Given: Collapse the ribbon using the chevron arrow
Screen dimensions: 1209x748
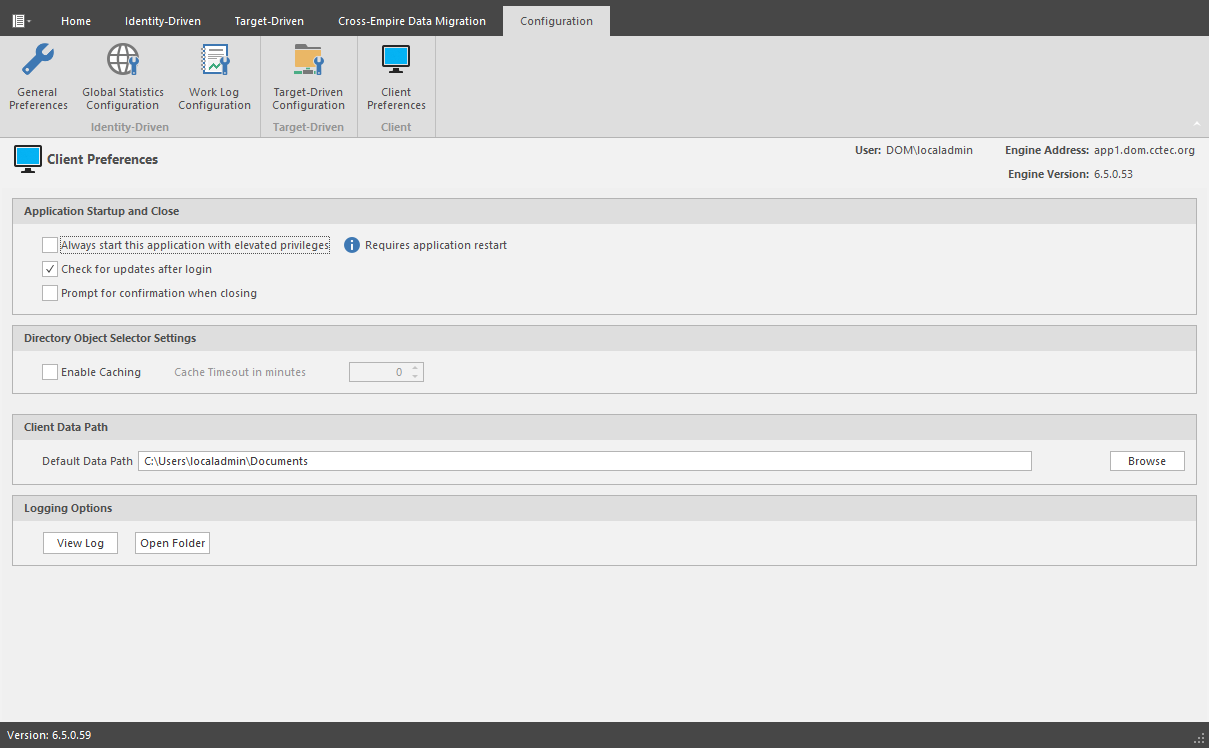Looking at the screenshot, I should pyautogui.click(x=1196, y=124).
